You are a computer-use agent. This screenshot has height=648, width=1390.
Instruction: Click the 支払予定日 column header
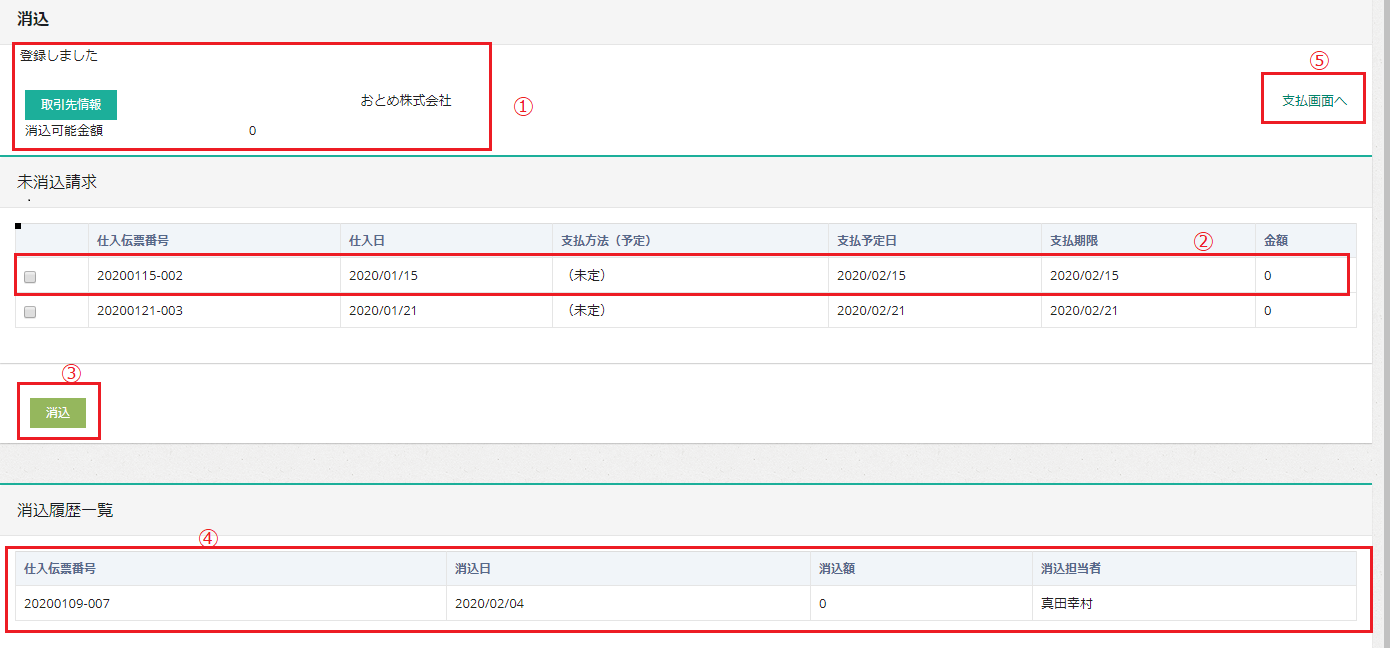click(867, 241)
